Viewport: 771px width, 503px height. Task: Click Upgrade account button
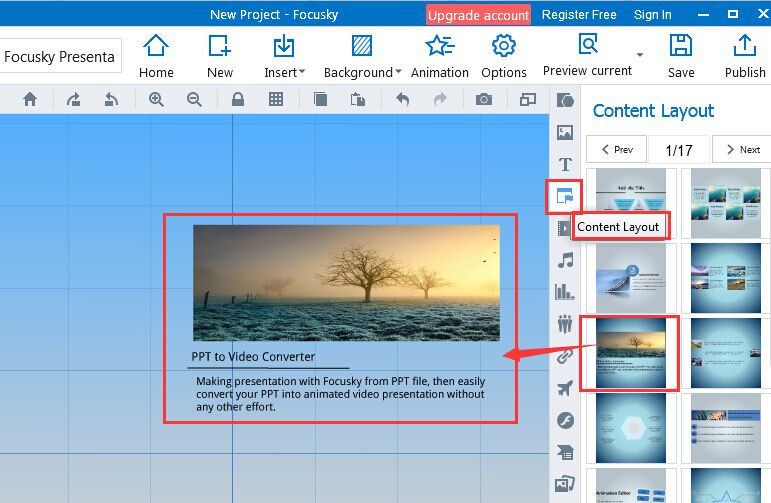click(x=478, y=15)
